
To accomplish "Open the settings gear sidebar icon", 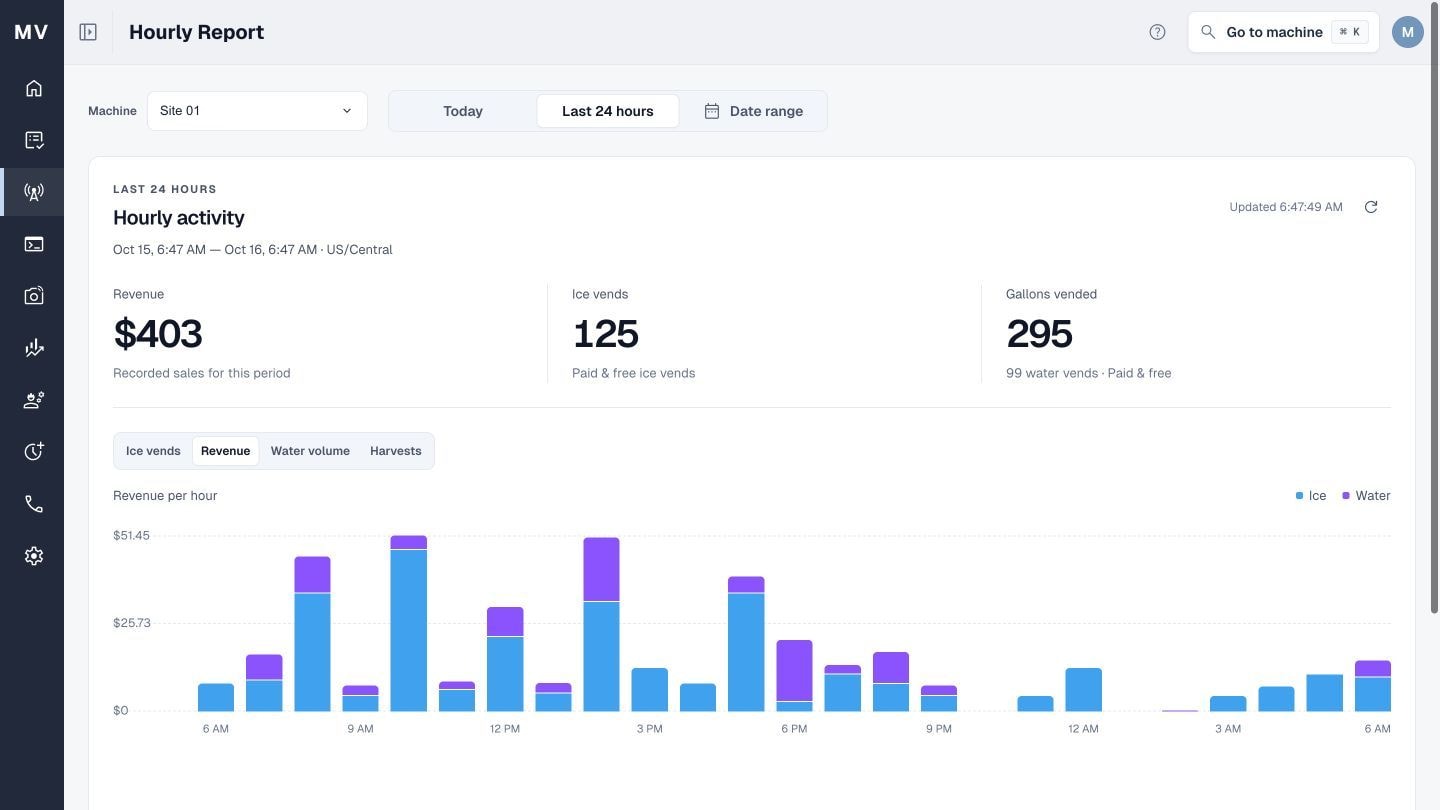I will coord(34,556).
